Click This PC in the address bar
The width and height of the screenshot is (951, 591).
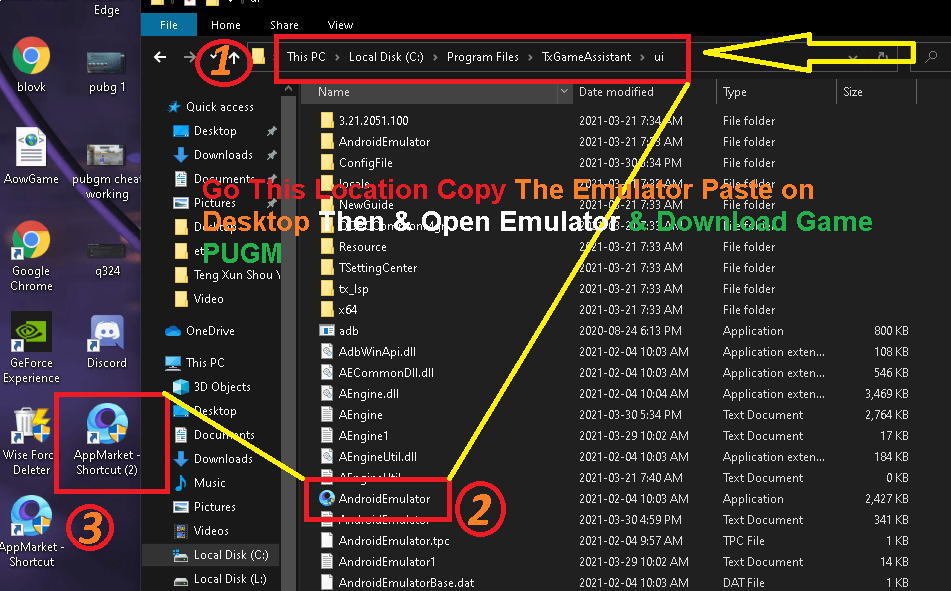306,57
